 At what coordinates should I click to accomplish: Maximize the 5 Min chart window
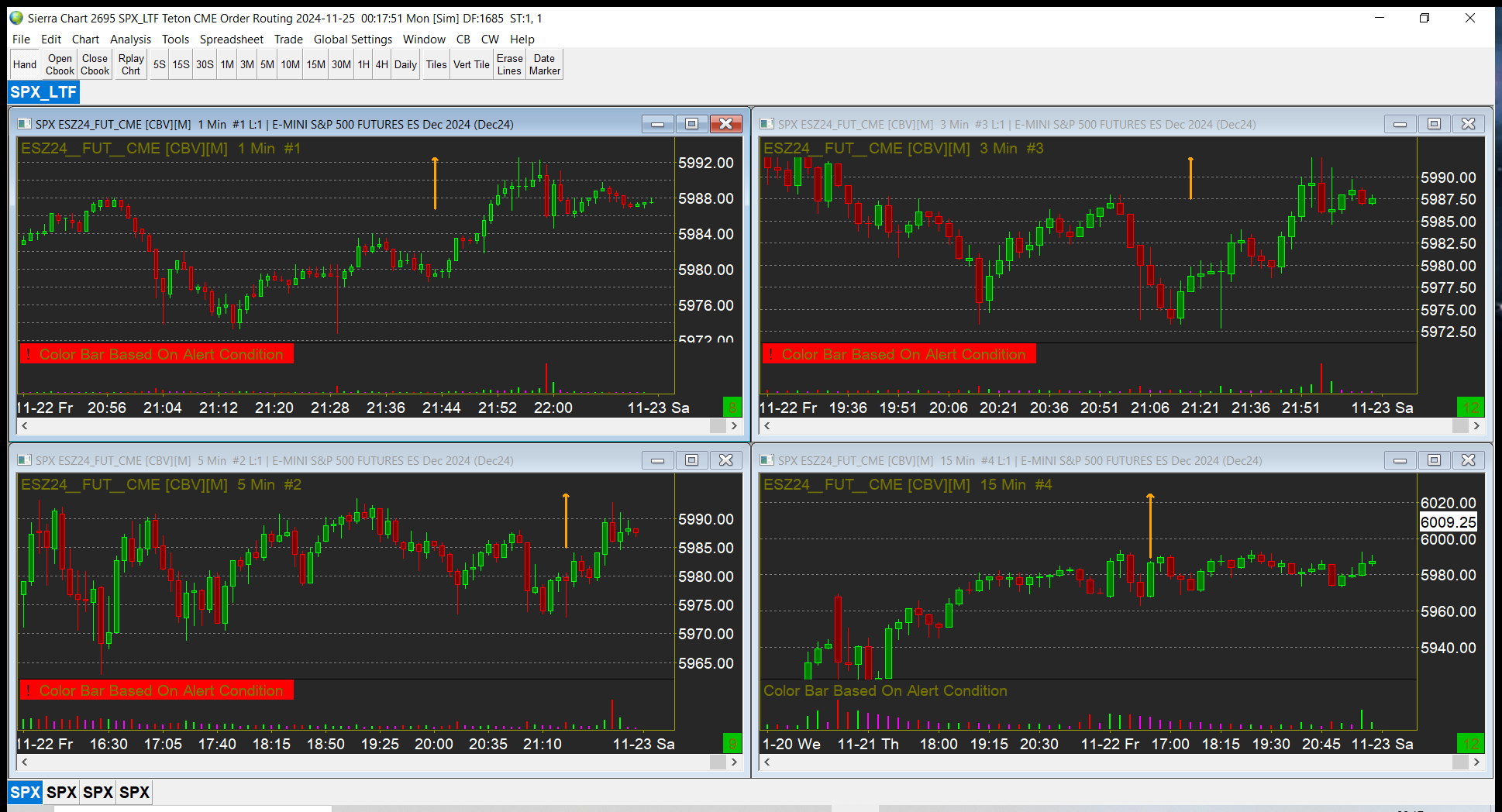691,460
